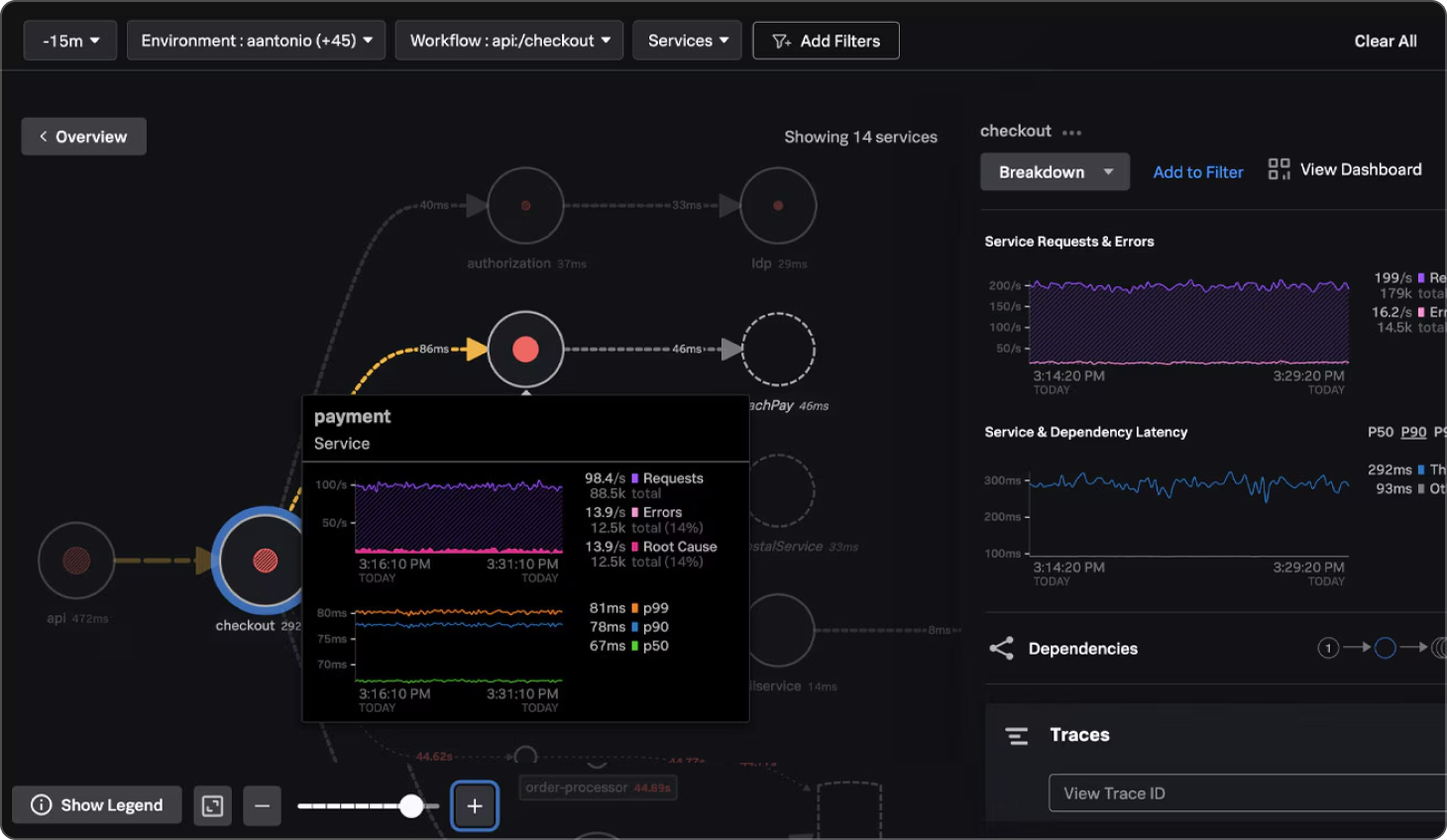The height and width of the screenshot is (840, 1447).
Task: Click the dependency node labeled 1
Action: [1328, 648]
